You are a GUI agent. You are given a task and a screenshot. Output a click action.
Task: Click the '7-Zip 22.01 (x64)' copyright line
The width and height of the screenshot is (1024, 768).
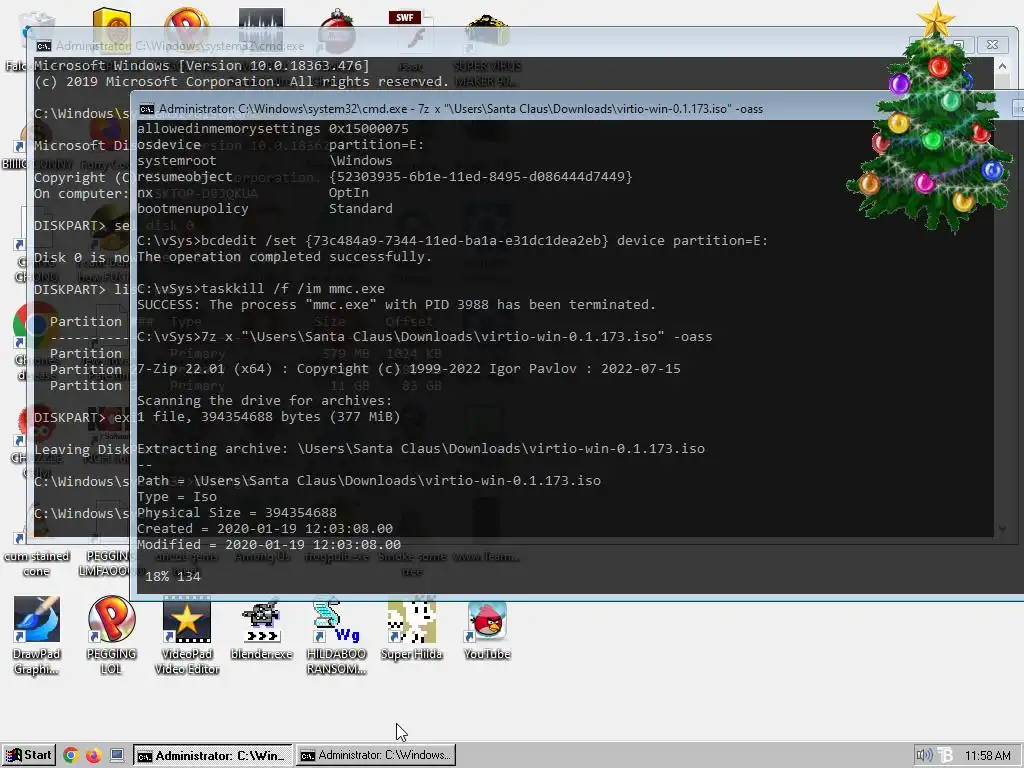coord(409,368)
